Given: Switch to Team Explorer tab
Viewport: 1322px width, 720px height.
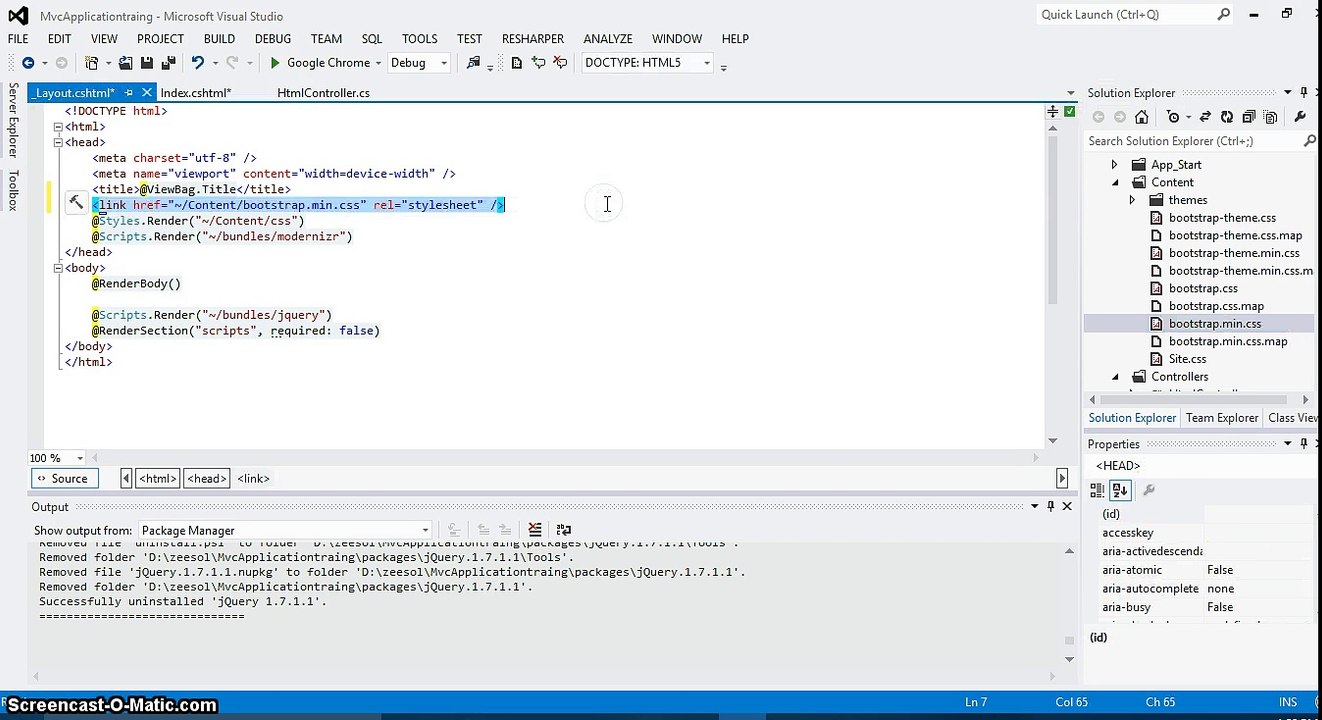Looking at the screenshot, I should [1222, 418].
